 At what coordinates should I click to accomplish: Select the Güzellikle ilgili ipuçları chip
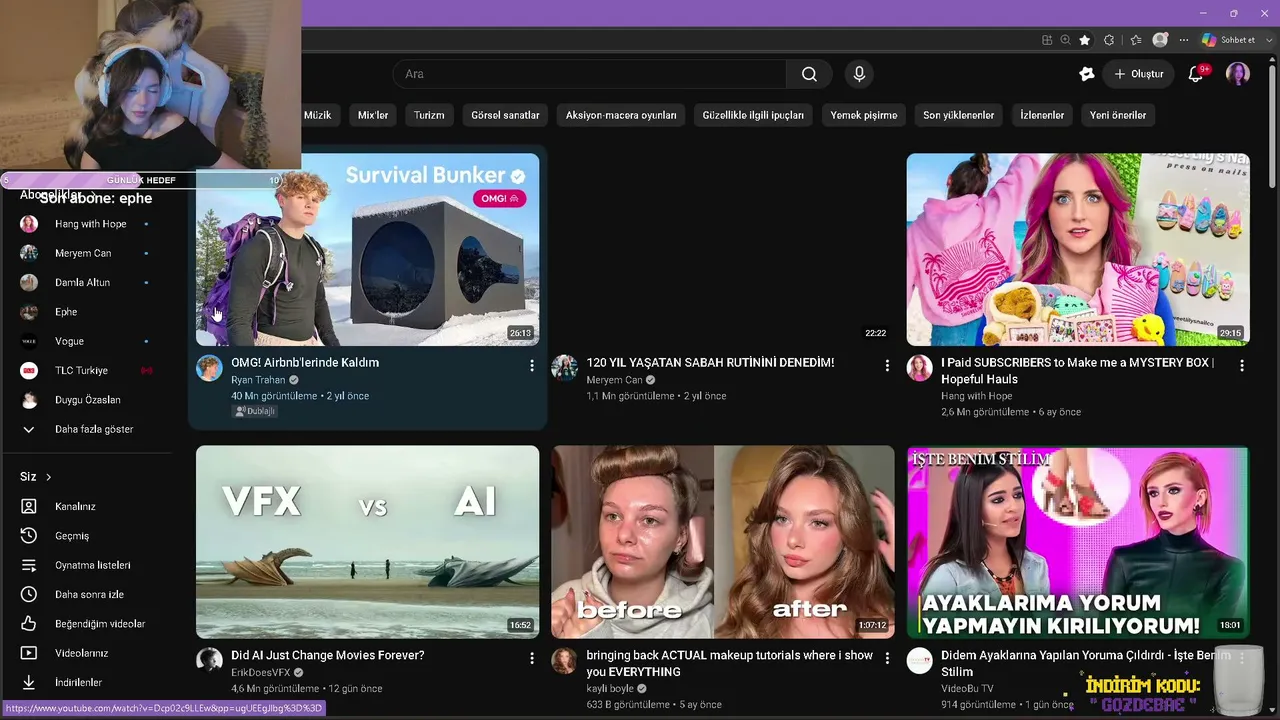click(x=753, y=115)
